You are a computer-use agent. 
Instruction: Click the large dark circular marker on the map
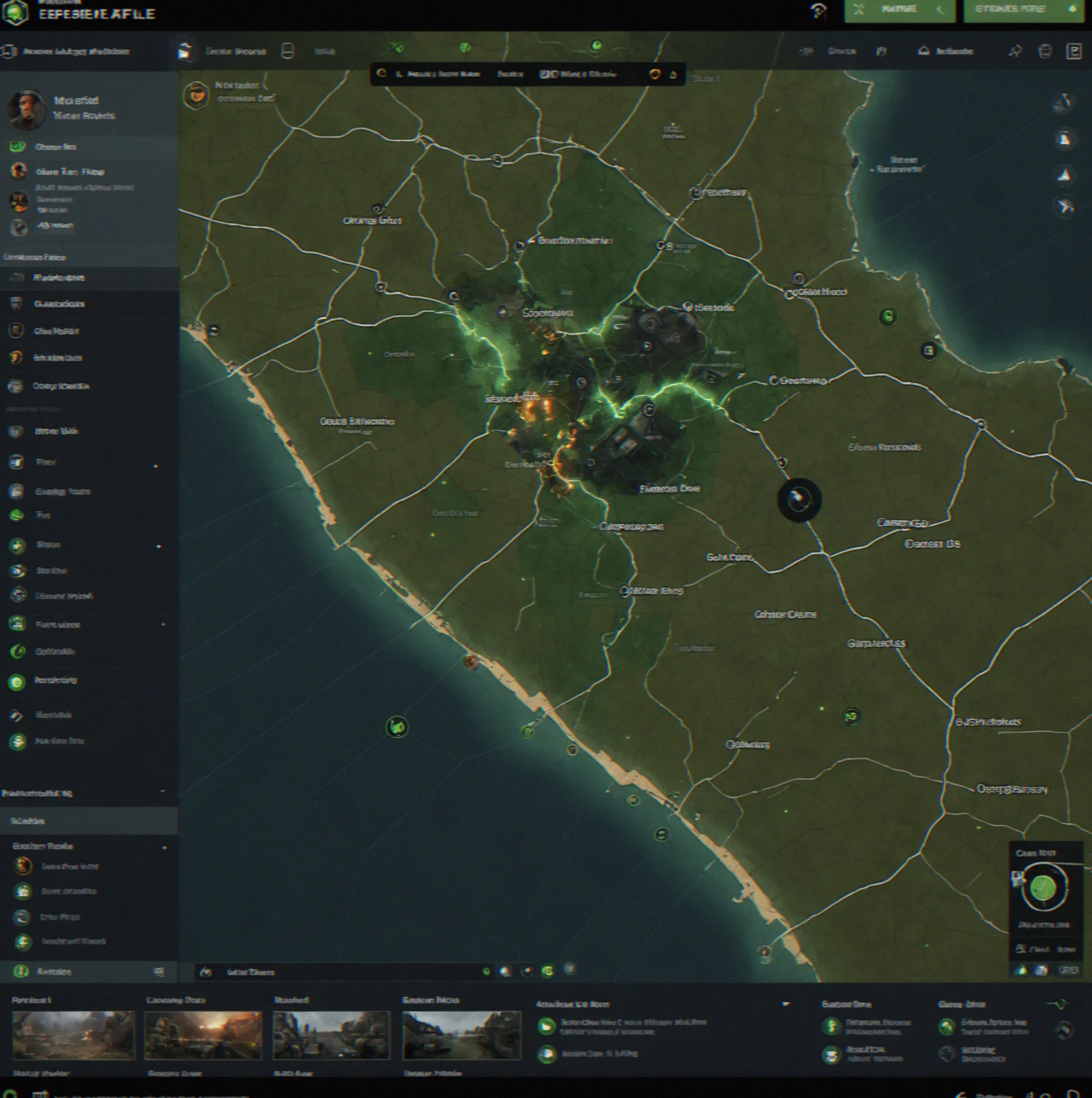pyautogui.click(x=799, y=500)
